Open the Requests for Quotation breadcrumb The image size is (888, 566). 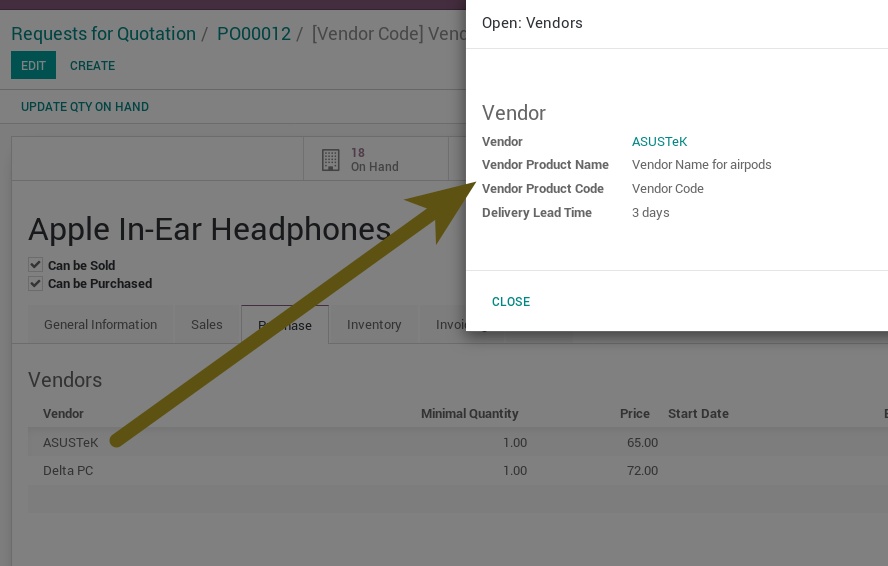(104, 34)
